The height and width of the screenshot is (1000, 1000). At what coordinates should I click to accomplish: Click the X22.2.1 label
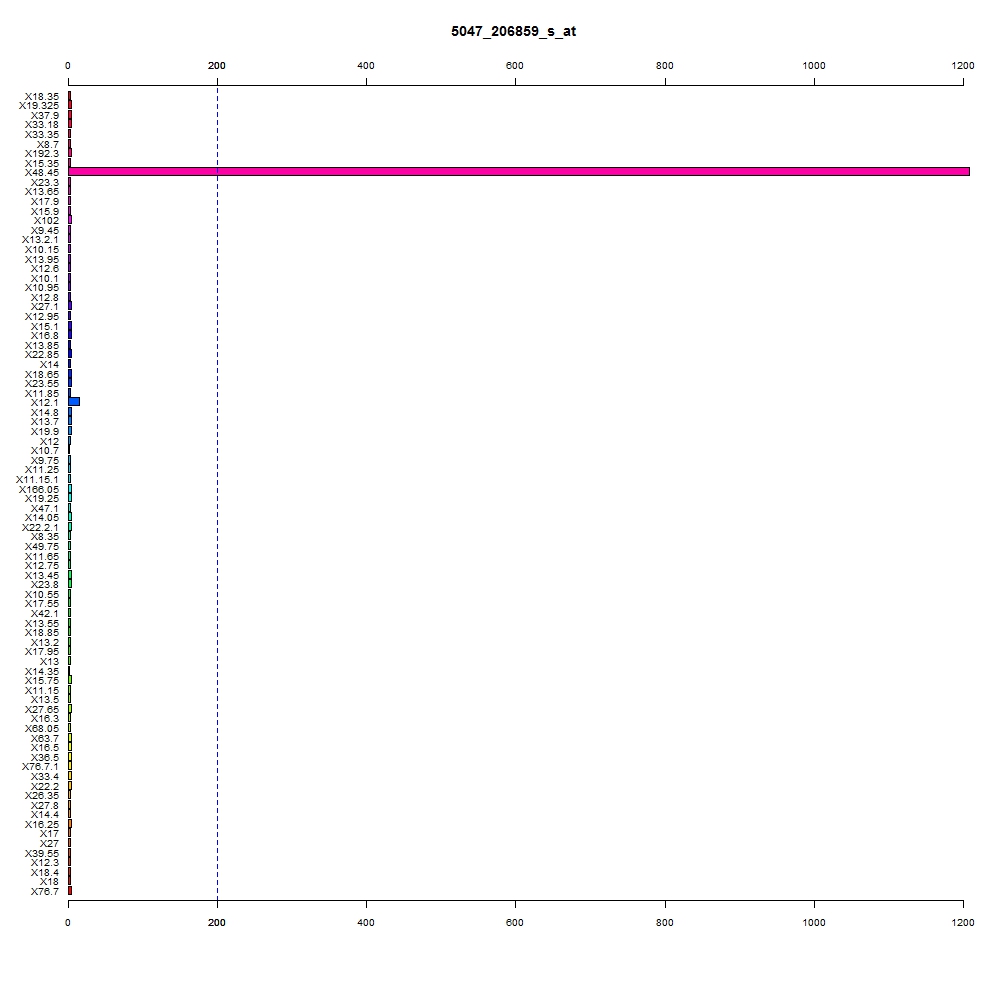[40, 527]
